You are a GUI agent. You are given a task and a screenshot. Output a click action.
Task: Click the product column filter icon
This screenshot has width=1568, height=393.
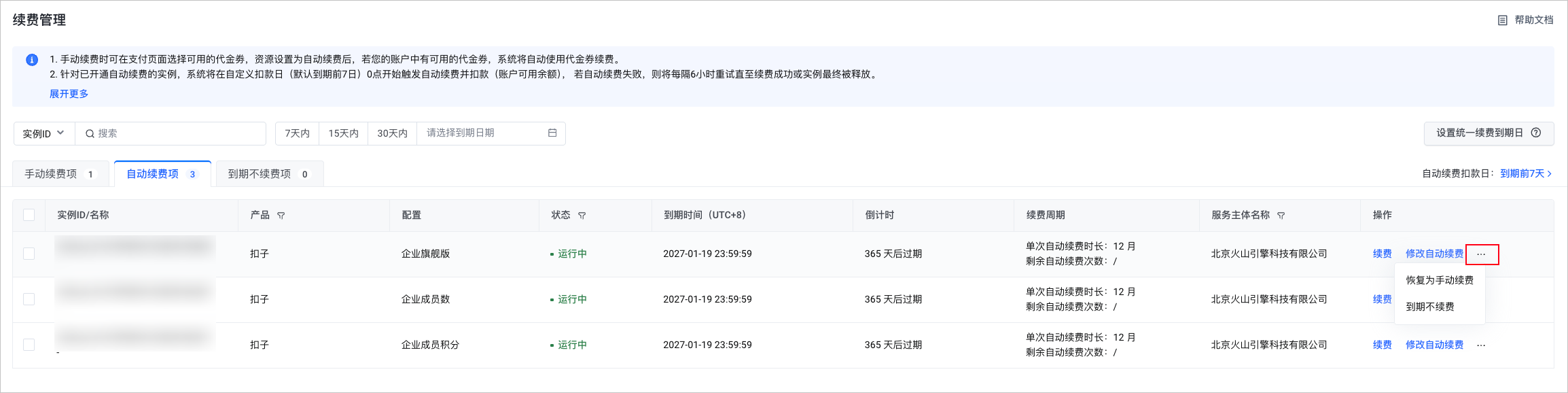tap(281, 216)
